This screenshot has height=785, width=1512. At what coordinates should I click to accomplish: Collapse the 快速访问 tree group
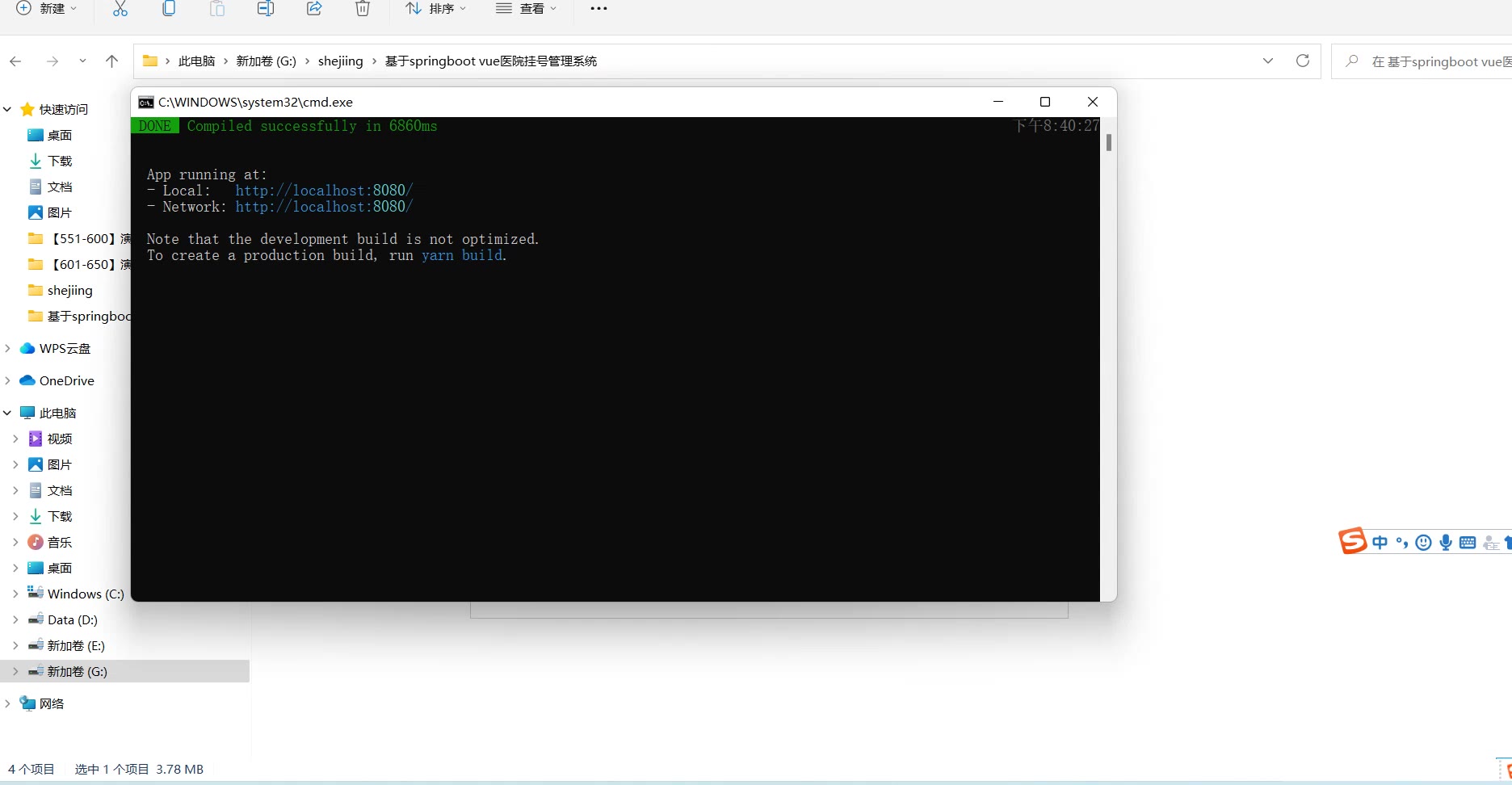point(7,109)
